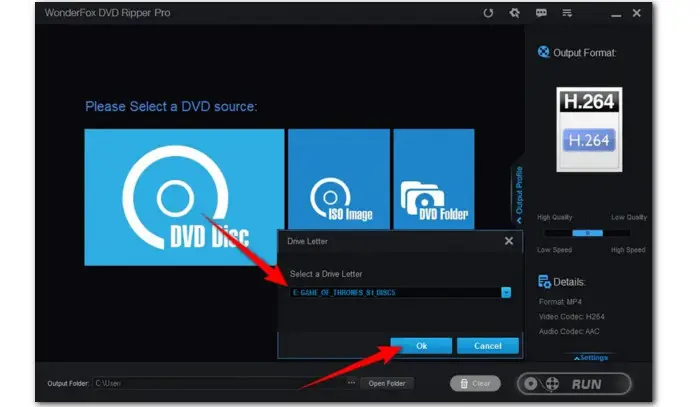The width and height of the screenshot is (700, 407).
Task: Click the 'High Speed' slider label
Action: click(628, 250)
